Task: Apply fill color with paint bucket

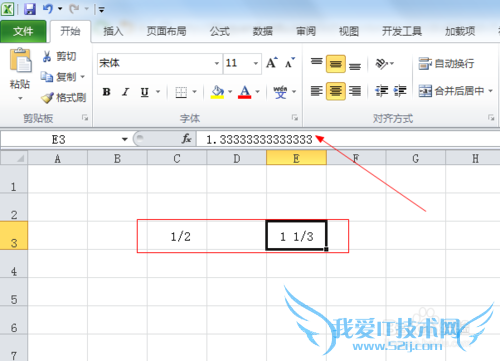Action: coord(217,92)
